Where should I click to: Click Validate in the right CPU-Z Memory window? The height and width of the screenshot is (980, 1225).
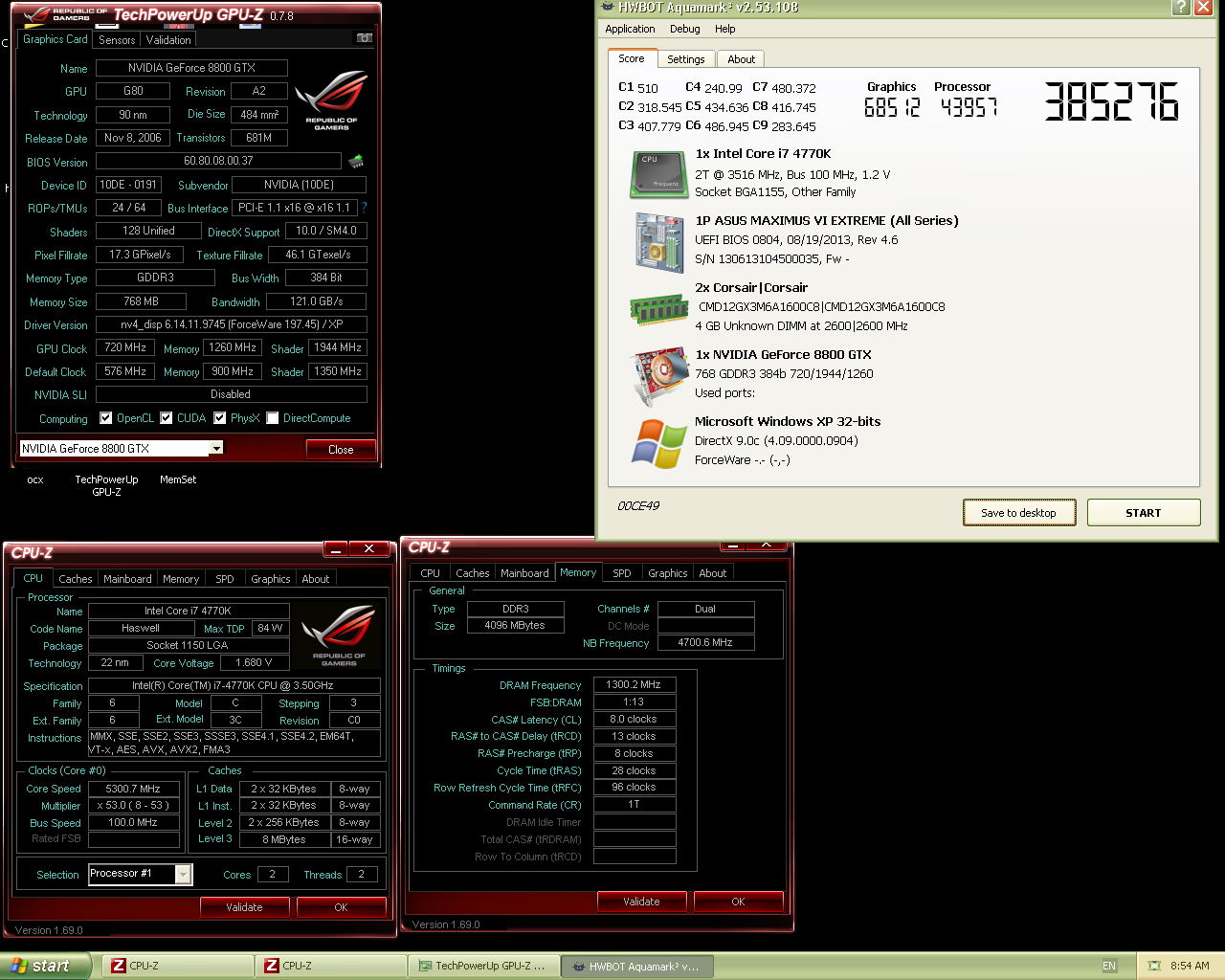[x=641, y=901]
